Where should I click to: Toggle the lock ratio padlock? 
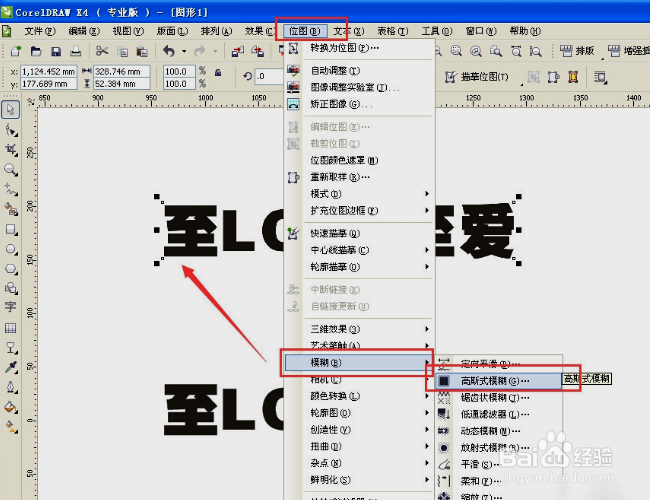(x=218, y=73)
